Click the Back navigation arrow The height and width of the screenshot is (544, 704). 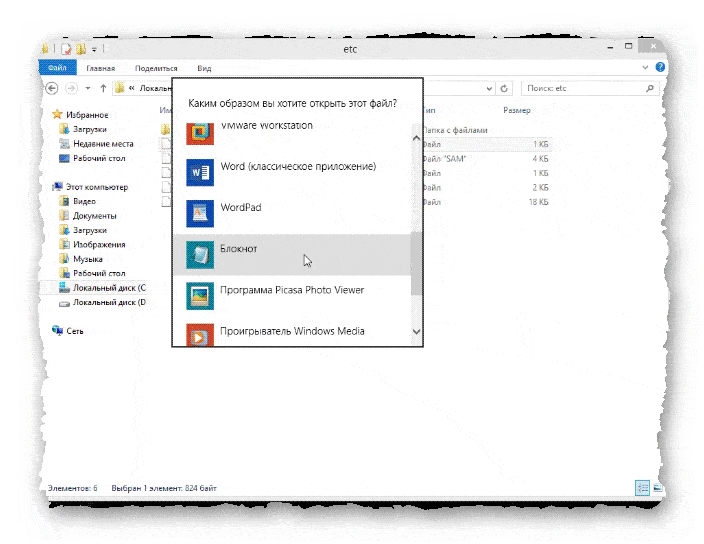tap(52, 88)
